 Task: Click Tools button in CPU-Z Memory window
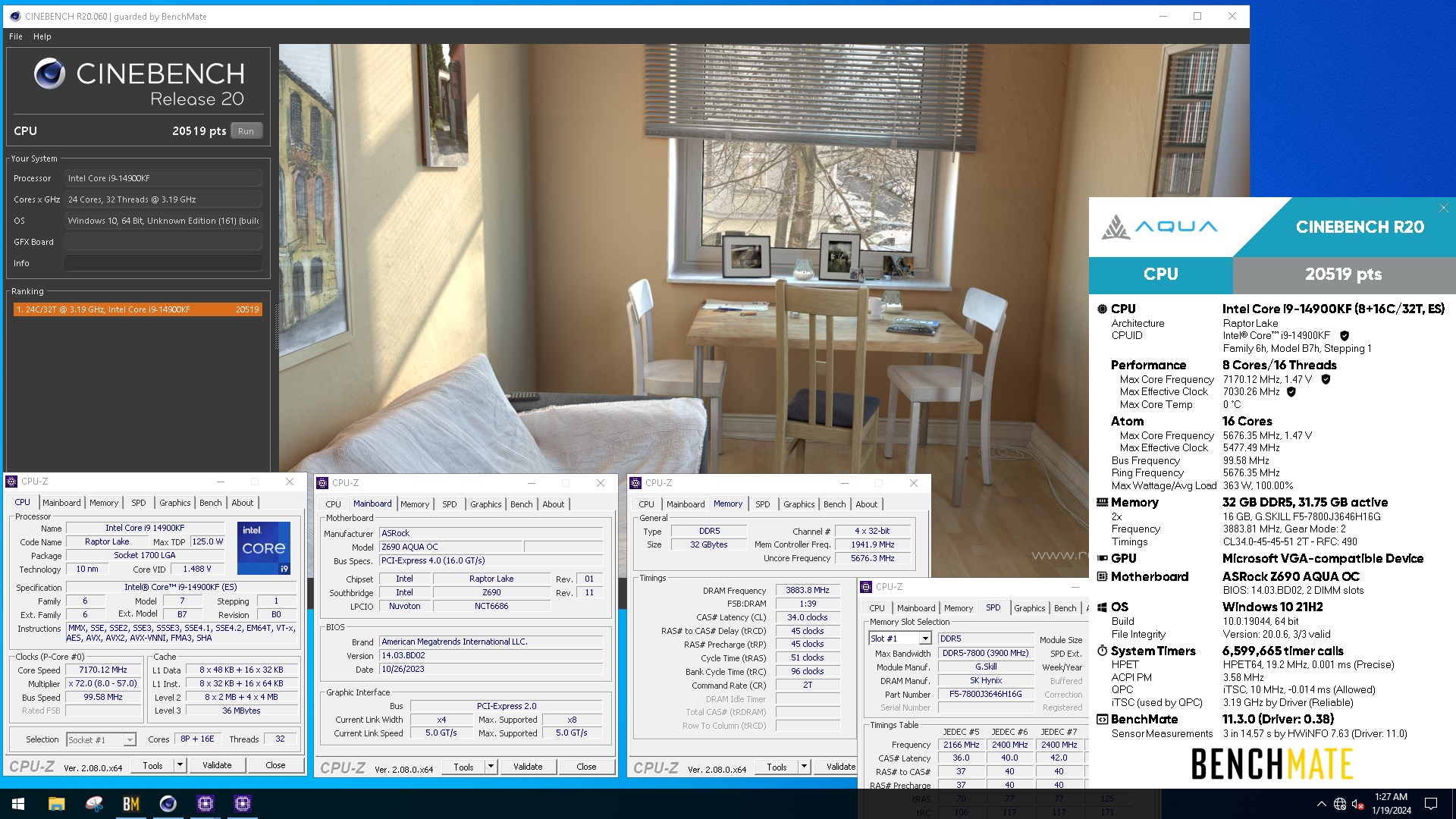point(777,767)
